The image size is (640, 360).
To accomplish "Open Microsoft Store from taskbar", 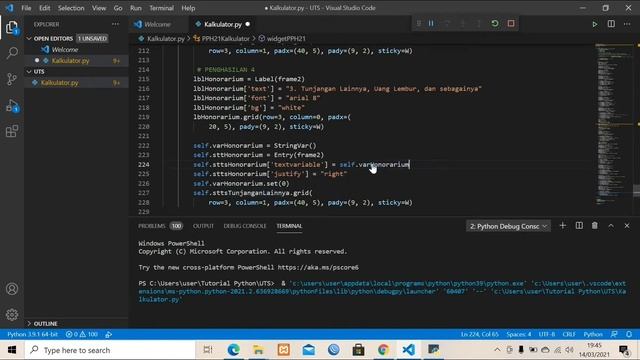I will (x=358, y=350).
